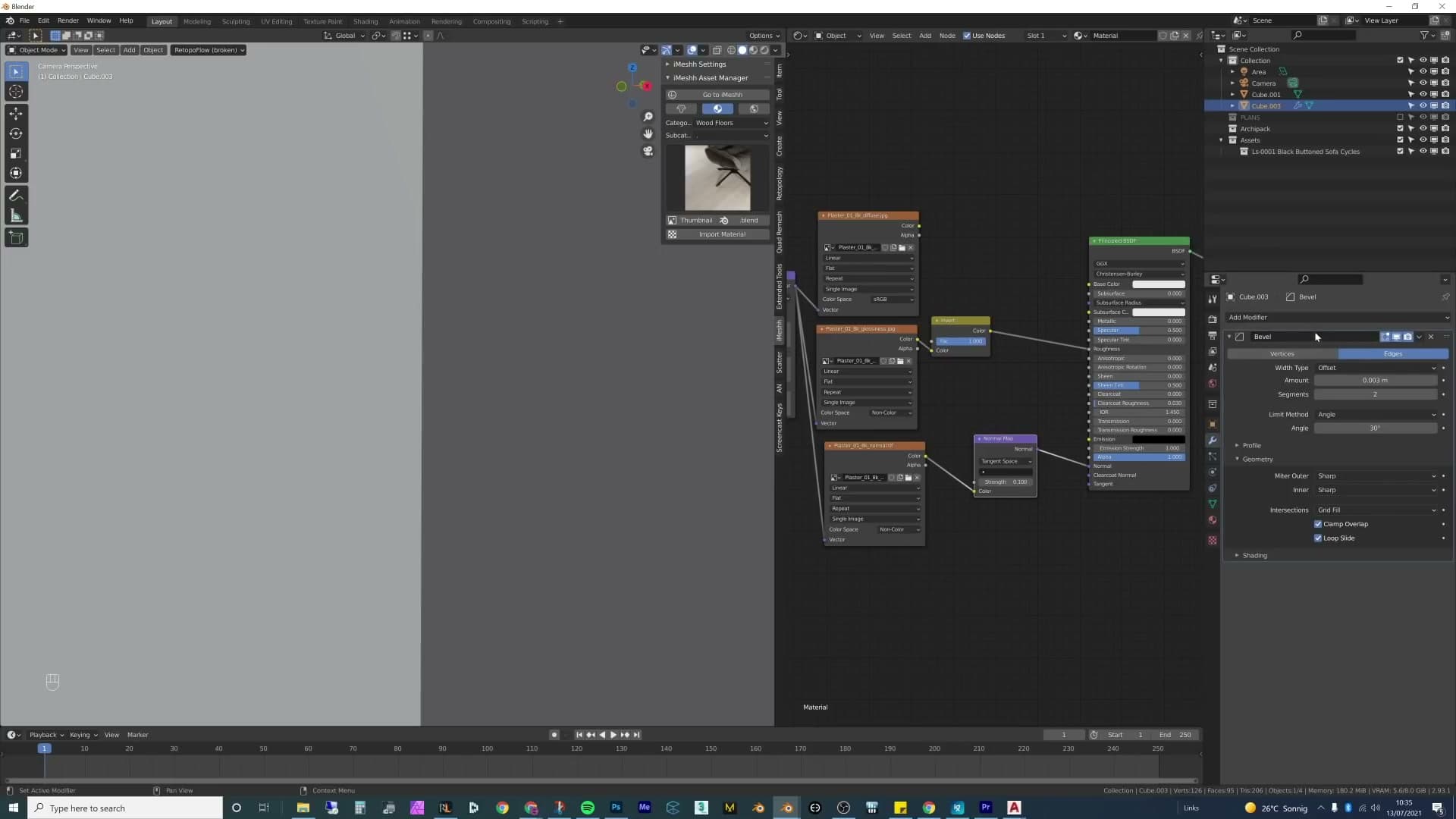The image size is (1456, 819).
Task: Hide the Camera object via eye icon
Action: pyautogui.click(x=1423, y=83)
